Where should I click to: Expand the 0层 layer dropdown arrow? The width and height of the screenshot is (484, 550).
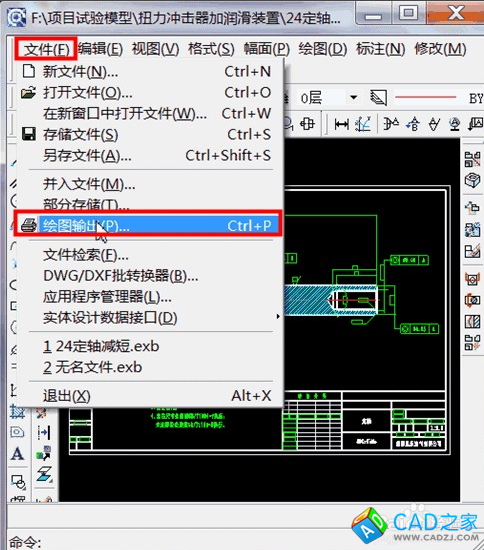tap(353, 97)
